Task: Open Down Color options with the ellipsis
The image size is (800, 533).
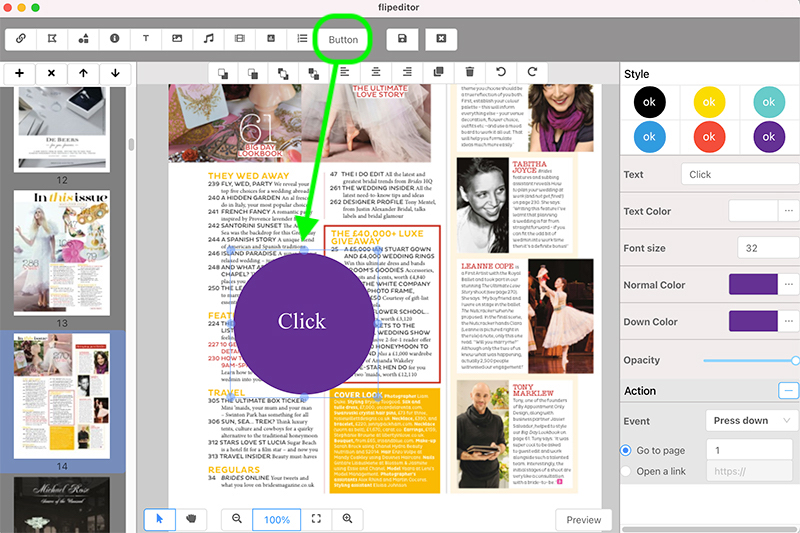Action: tap(788, 321)
